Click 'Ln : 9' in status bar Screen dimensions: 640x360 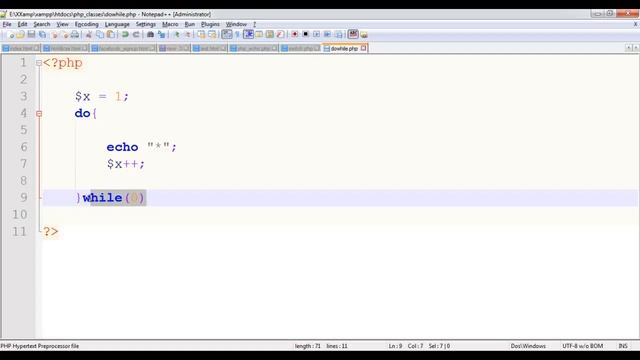point(395,346)
